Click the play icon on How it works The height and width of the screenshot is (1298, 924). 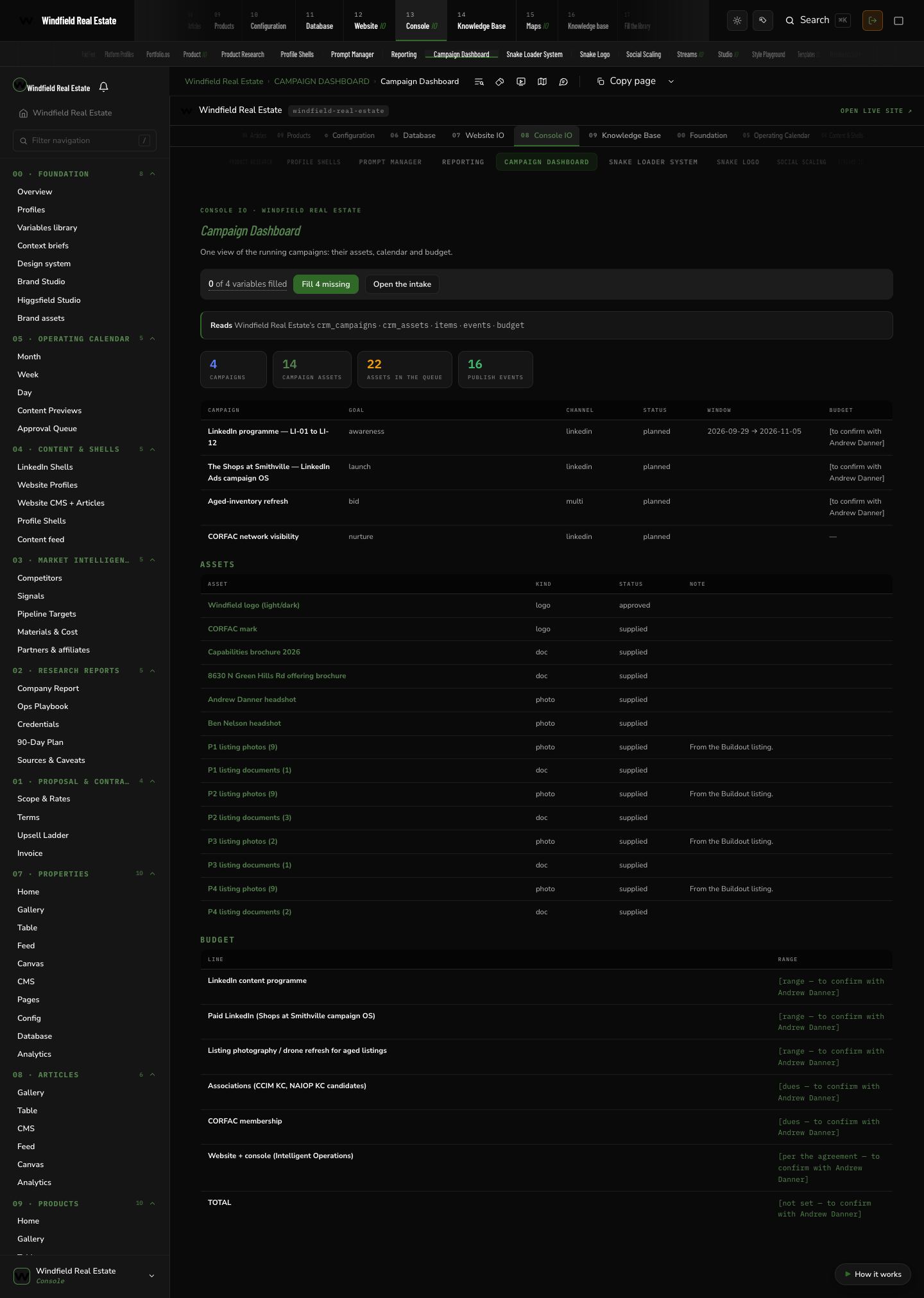click(x=848, y=1274)
